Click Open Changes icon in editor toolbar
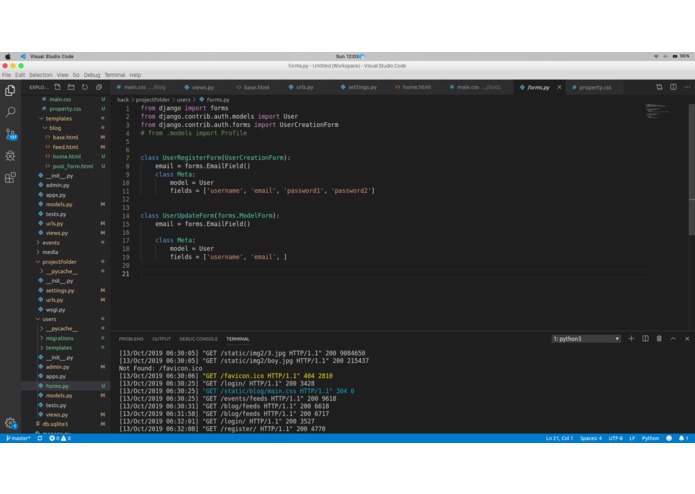This screenshot has height=494, width=695. tap(659, 87)
